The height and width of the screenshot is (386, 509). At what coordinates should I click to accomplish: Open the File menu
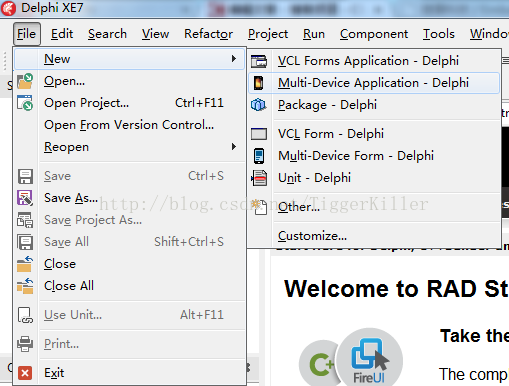tap(27, 34)
